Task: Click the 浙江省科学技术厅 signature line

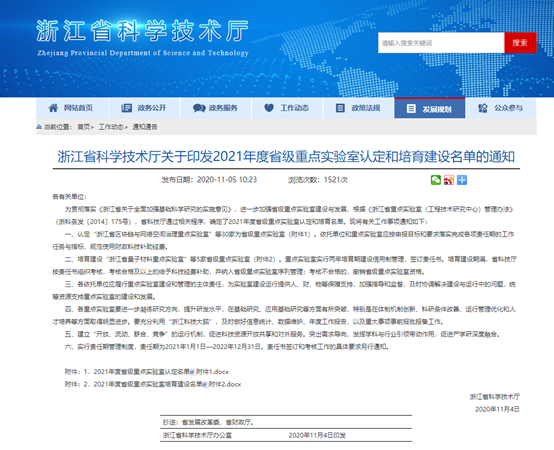Action: coord(495,397)
